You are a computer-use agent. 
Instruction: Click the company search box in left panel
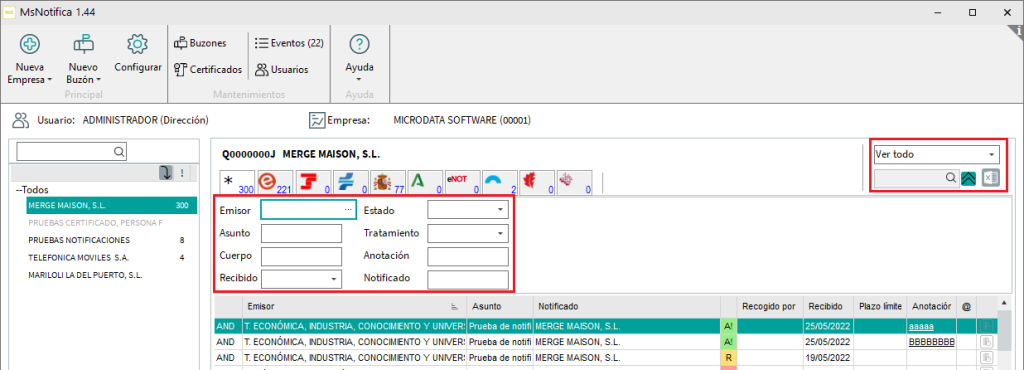[71, 151]
